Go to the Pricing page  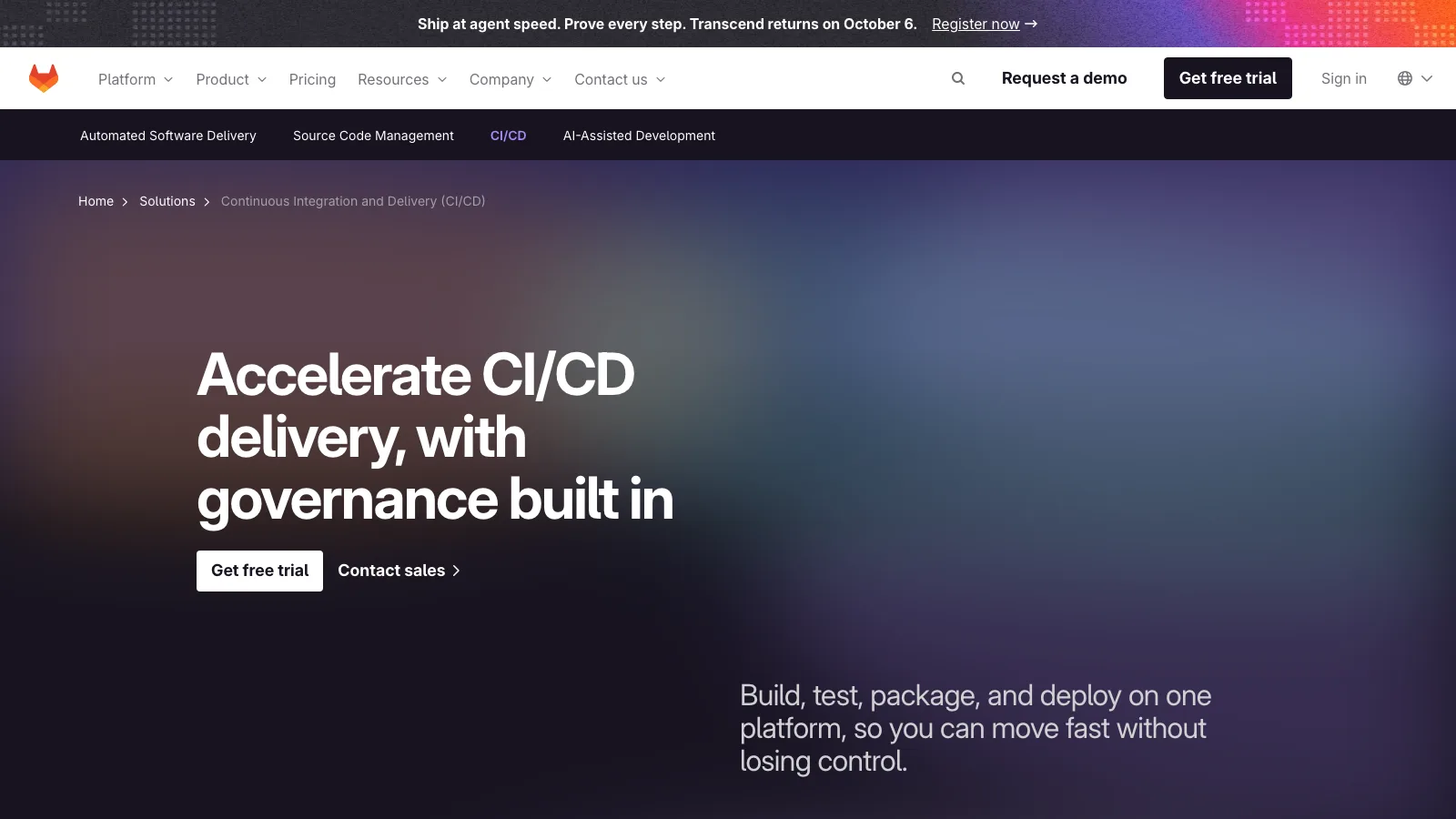(312, 79)
